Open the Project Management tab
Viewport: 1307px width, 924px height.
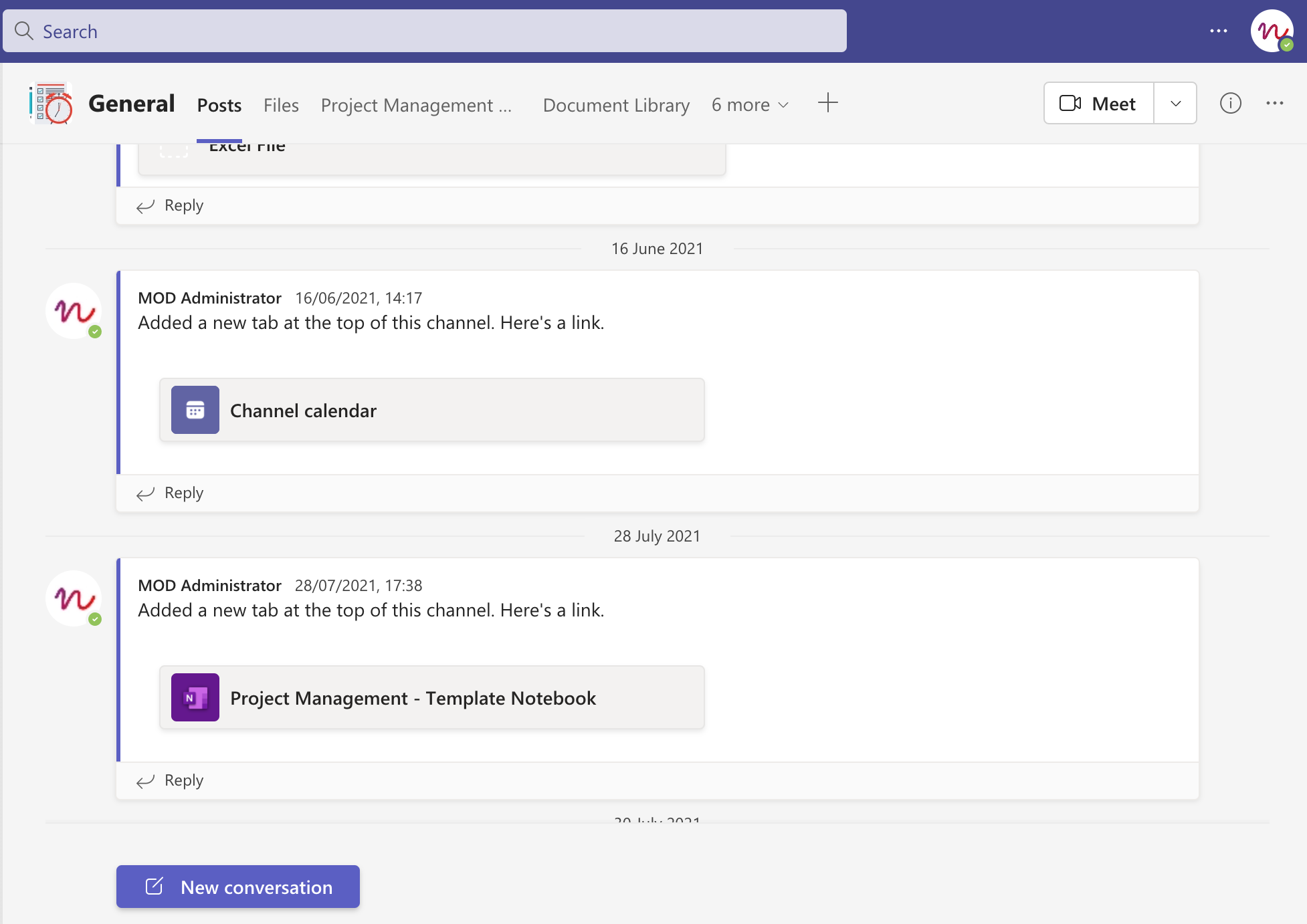415,105
